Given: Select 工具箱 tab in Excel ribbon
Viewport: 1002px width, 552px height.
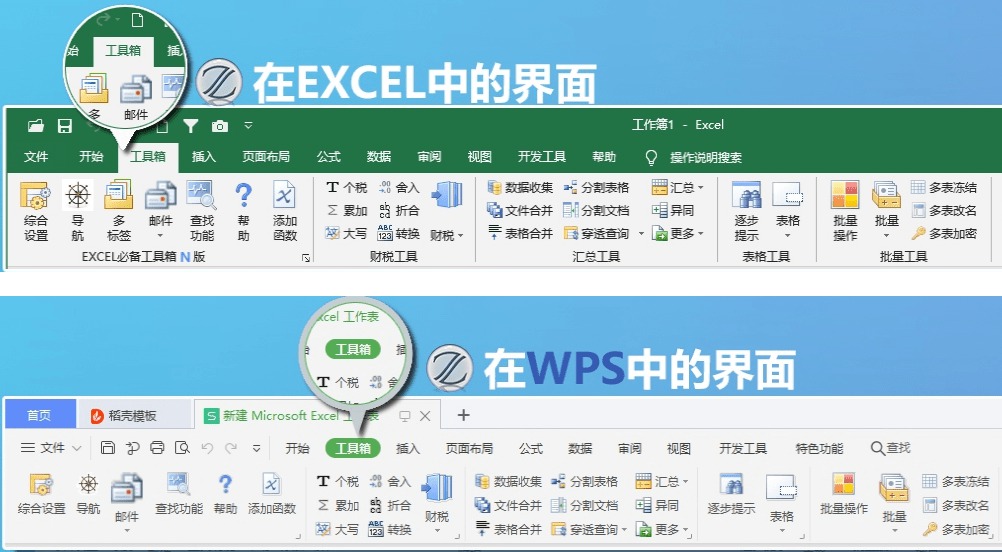Looking at the screenshot, I should tap(148, 157).
